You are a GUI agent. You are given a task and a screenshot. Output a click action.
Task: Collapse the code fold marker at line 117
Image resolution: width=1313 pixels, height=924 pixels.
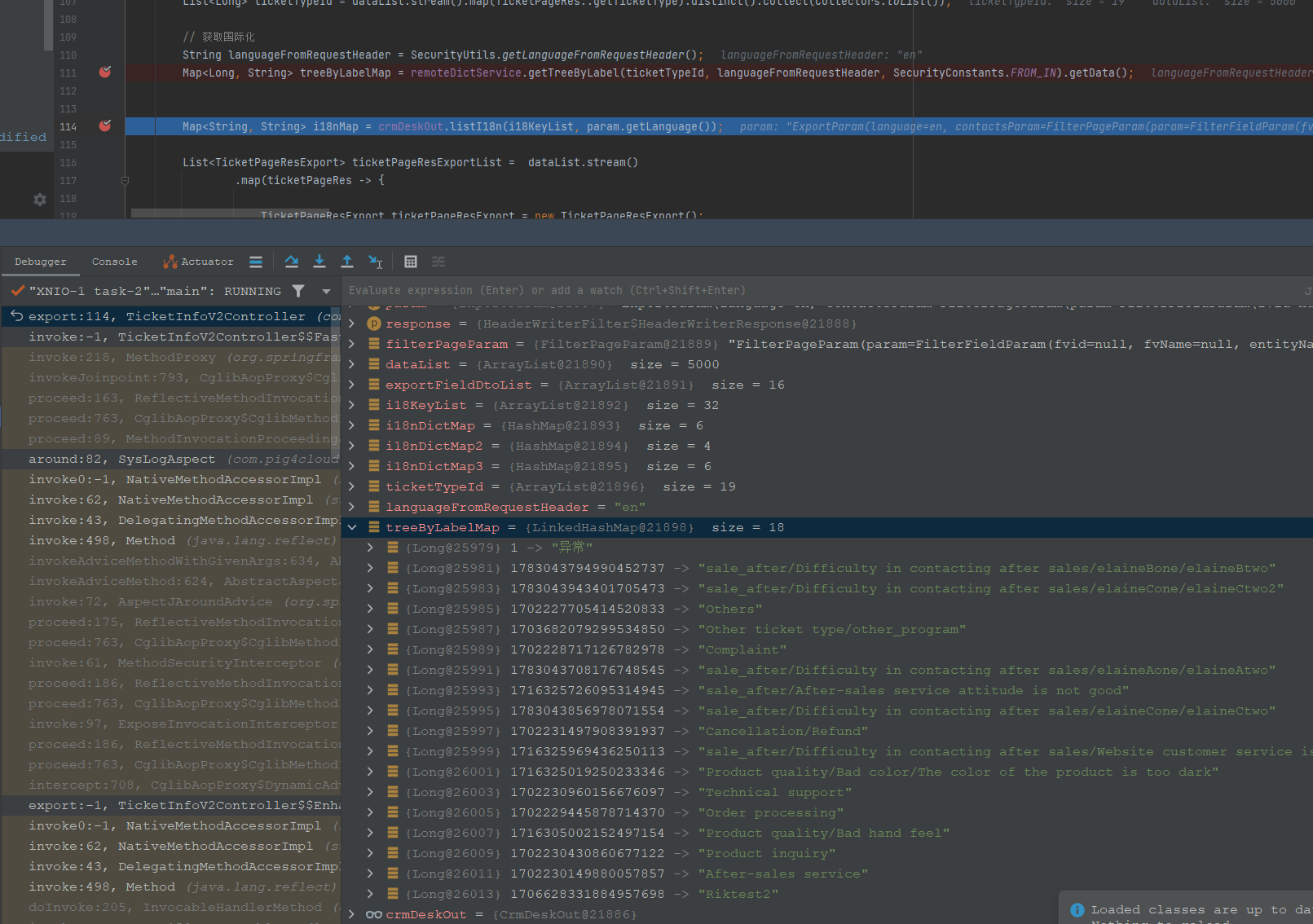125,181
